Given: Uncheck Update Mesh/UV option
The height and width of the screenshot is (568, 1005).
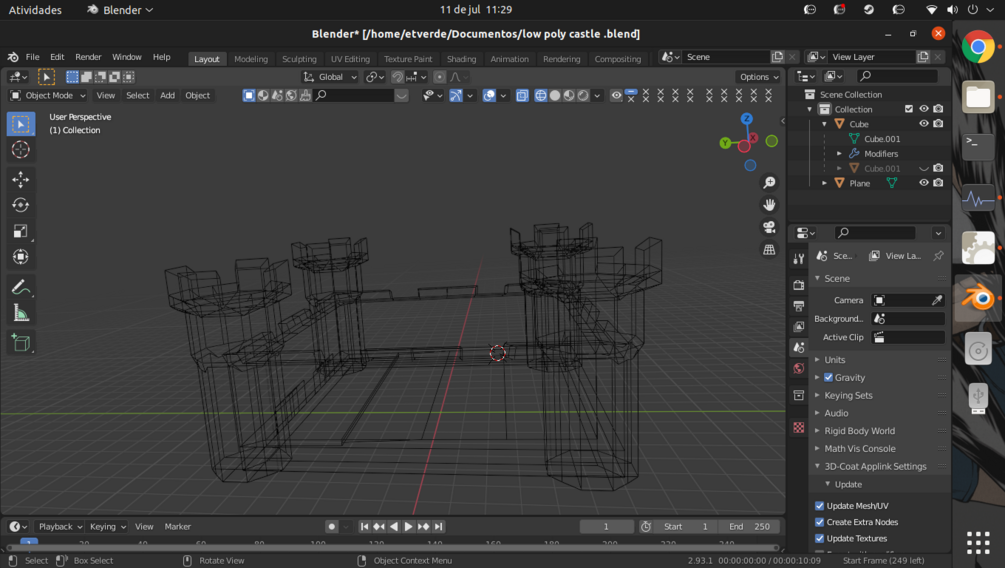Looking at the screenshot, I should pos(819,506).
